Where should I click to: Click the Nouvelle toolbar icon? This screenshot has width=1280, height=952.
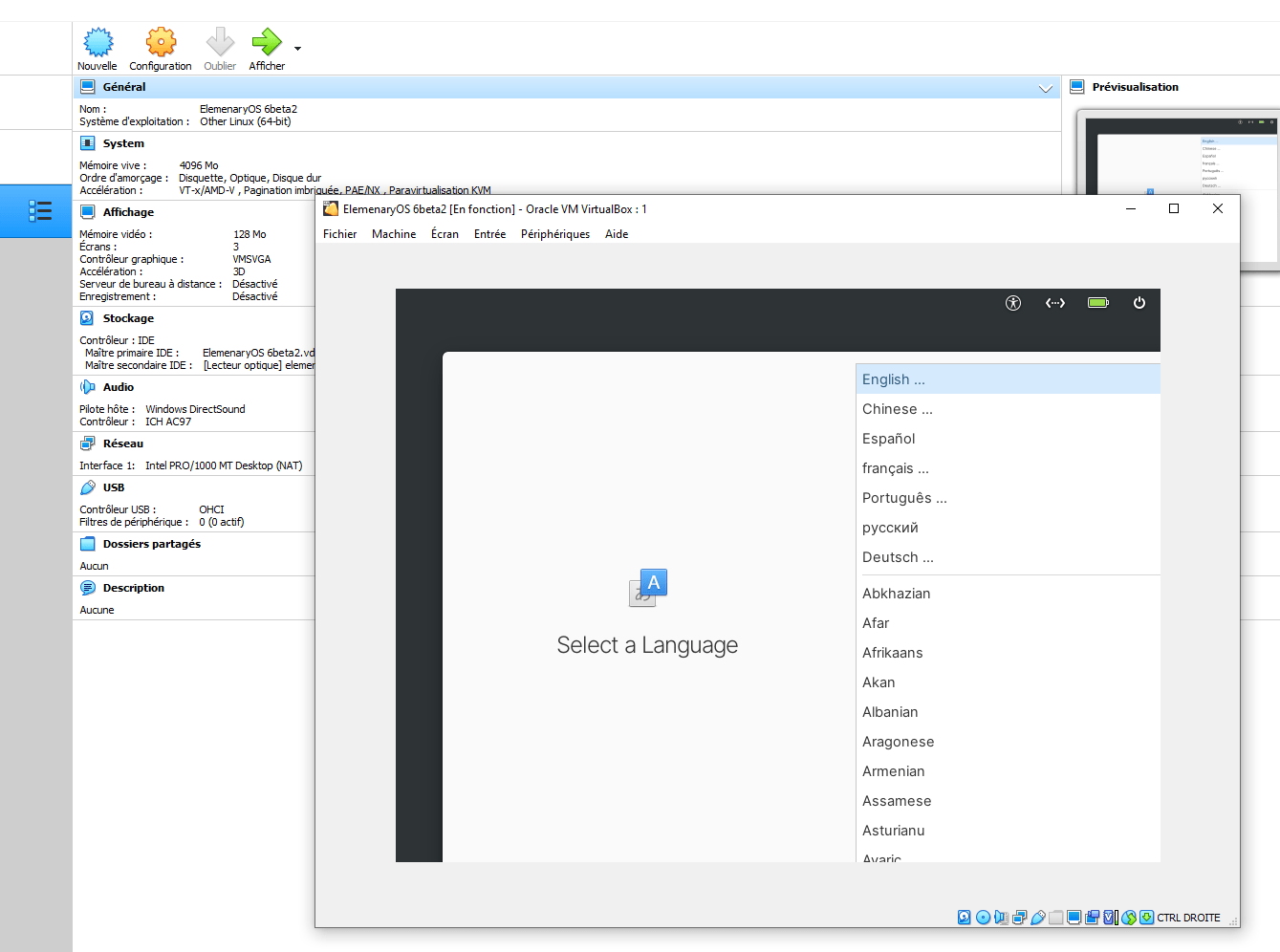[x=98, y=42]
